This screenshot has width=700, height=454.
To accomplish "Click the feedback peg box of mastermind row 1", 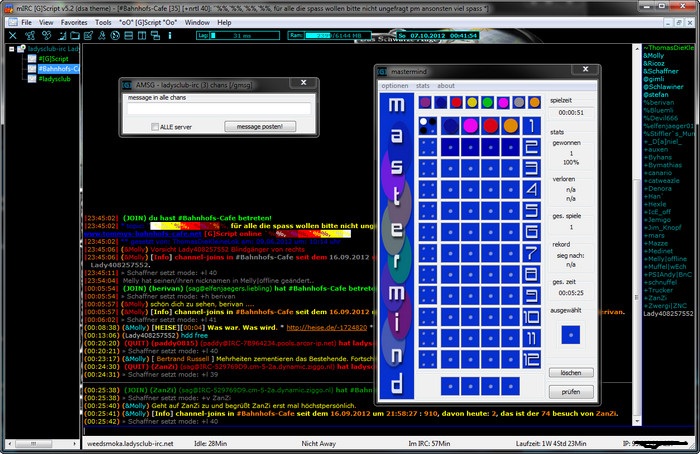I will pyautogui.click(x=428, y=126).
